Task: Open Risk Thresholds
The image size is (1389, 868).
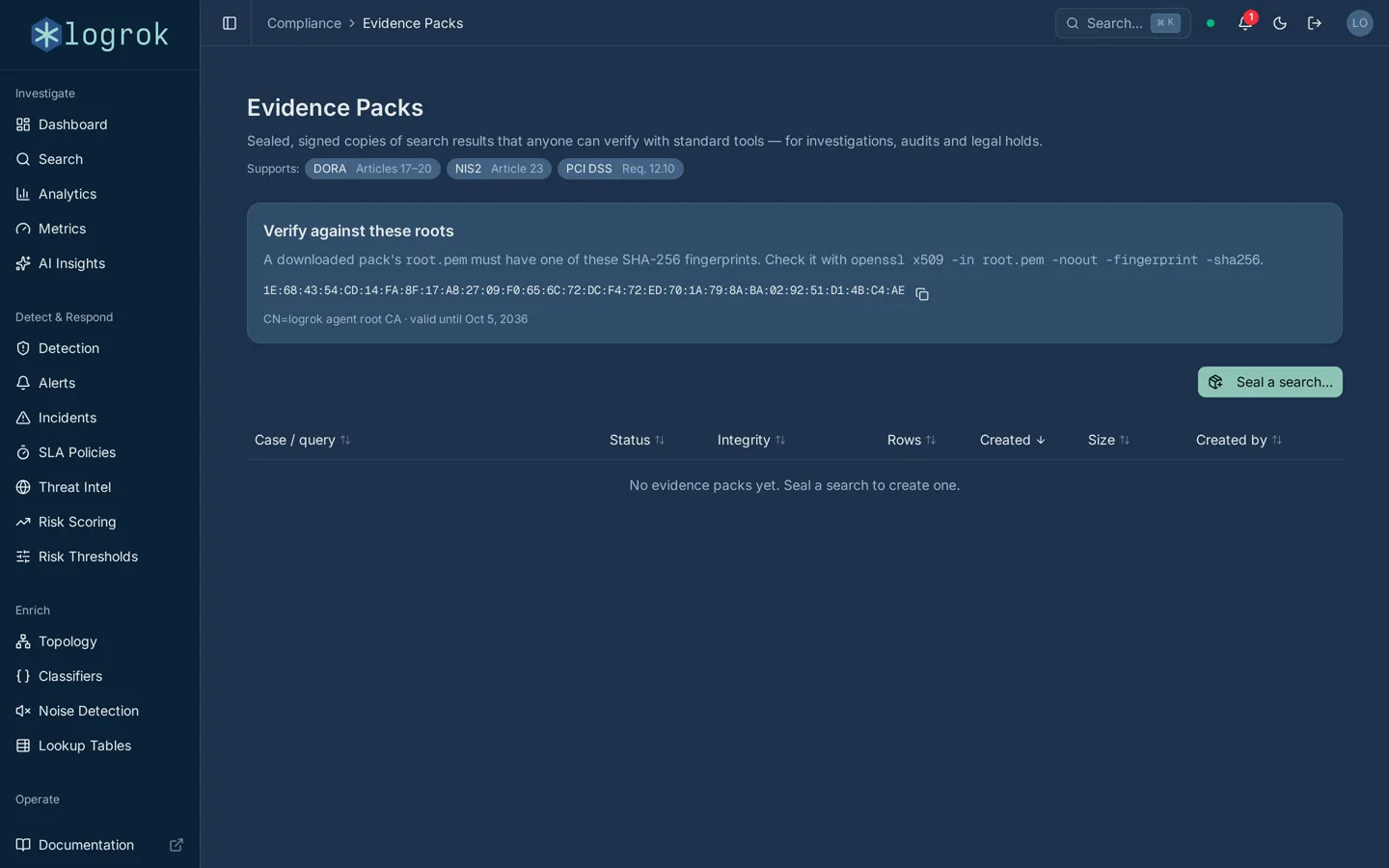Action: pos(99,556)
